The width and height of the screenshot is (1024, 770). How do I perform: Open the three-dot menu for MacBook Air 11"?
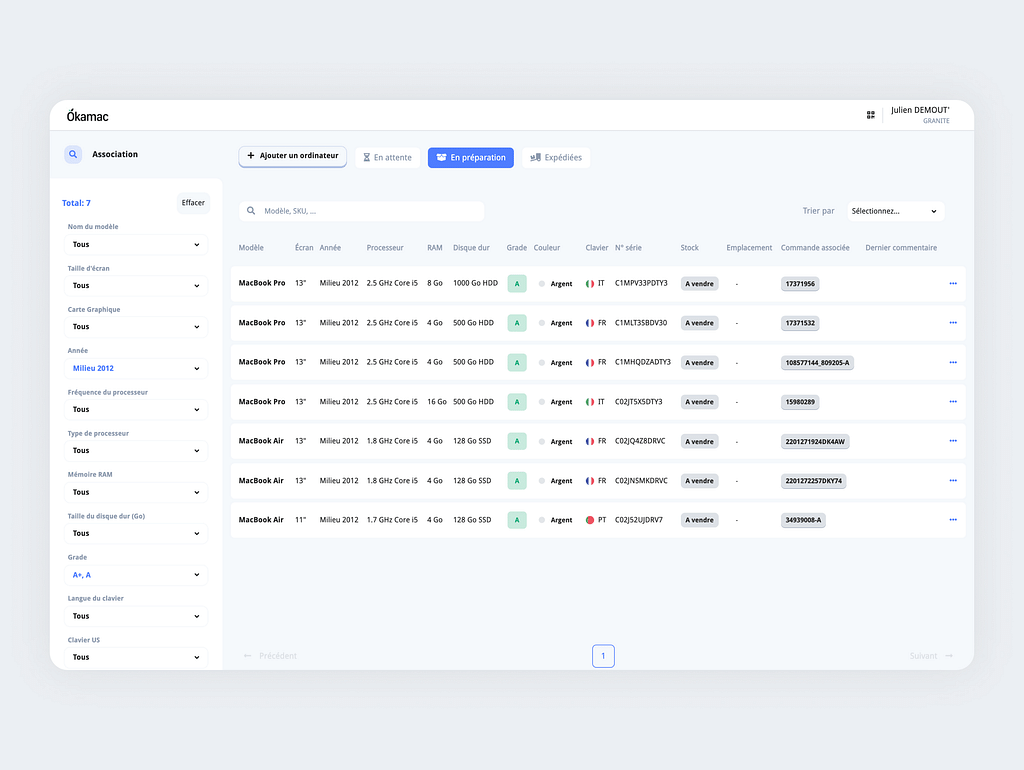tap(953, 520)
